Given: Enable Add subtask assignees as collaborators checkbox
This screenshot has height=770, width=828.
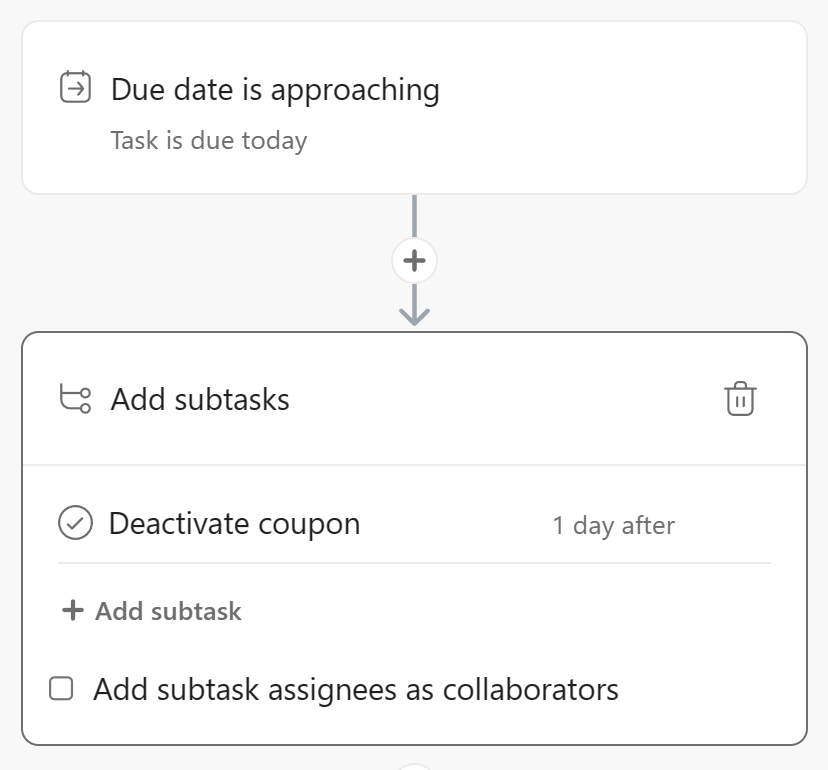Looking at the screenshot, I should click(x=61, y=689).
